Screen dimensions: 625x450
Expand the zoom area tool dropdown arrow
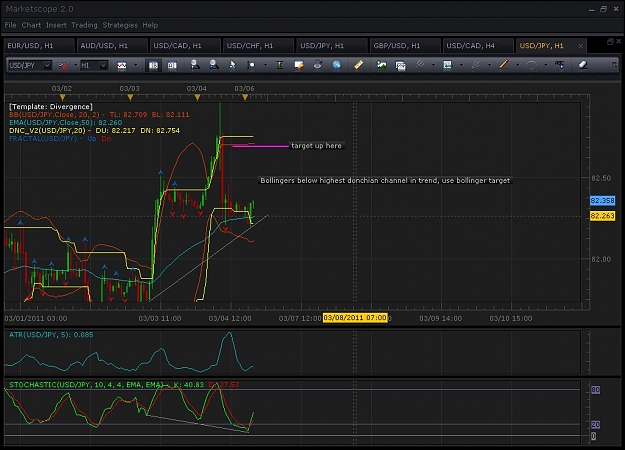coord(265,65)
